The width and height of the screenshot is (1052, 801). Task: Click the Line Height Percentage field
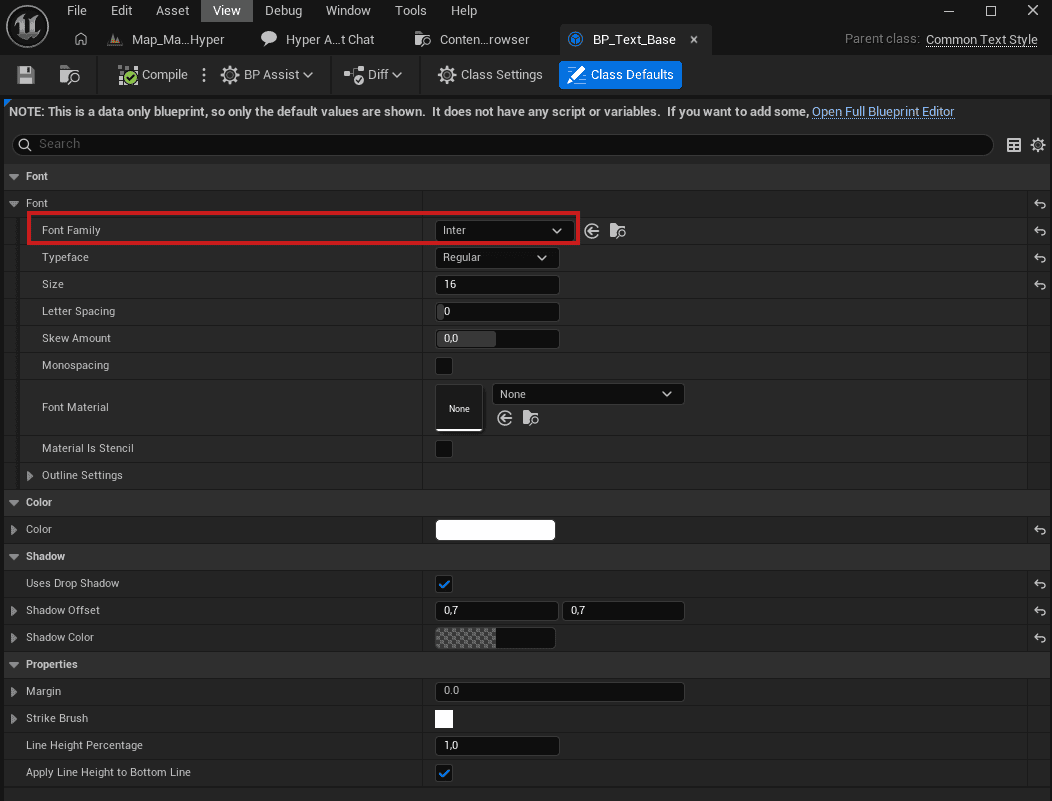(497, 745)
